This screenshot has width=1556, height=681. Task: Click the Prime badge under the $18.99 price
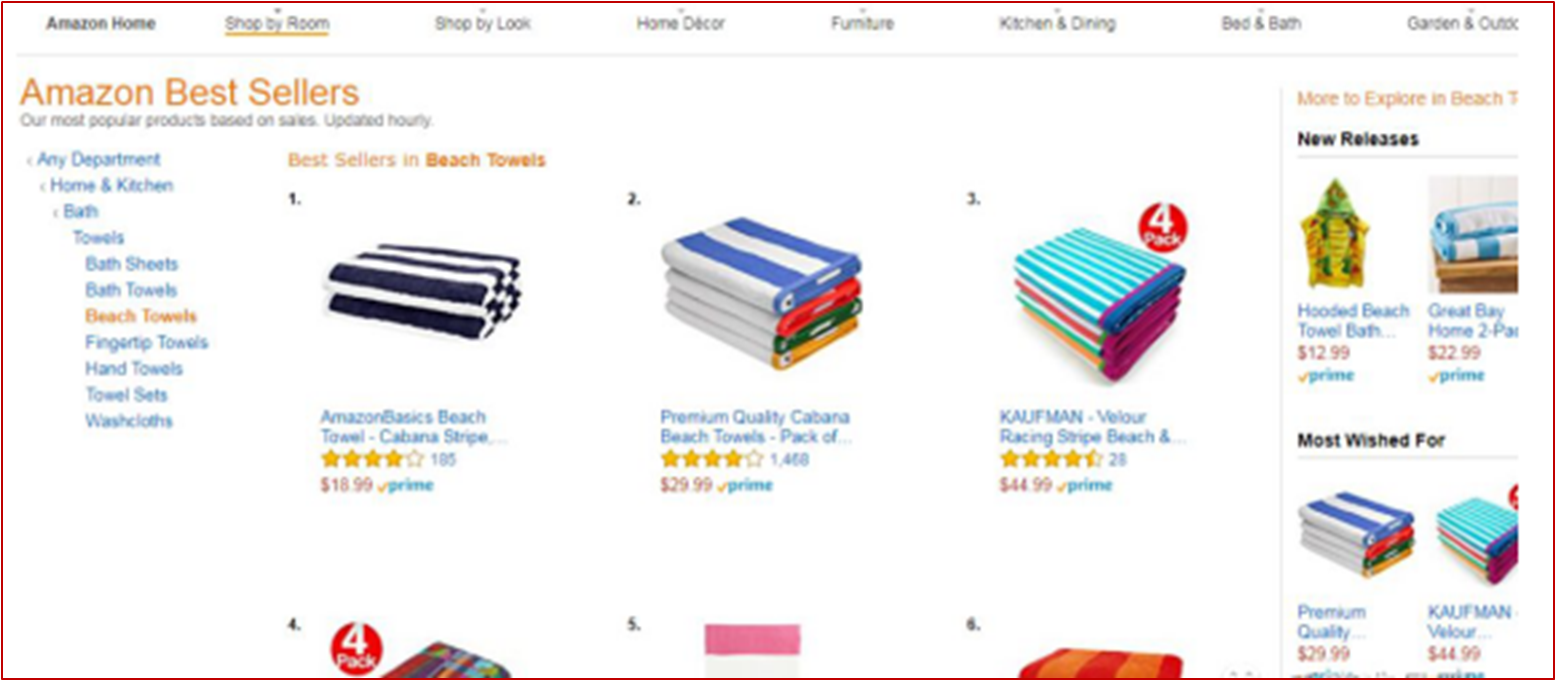click(x=406, y=485)
